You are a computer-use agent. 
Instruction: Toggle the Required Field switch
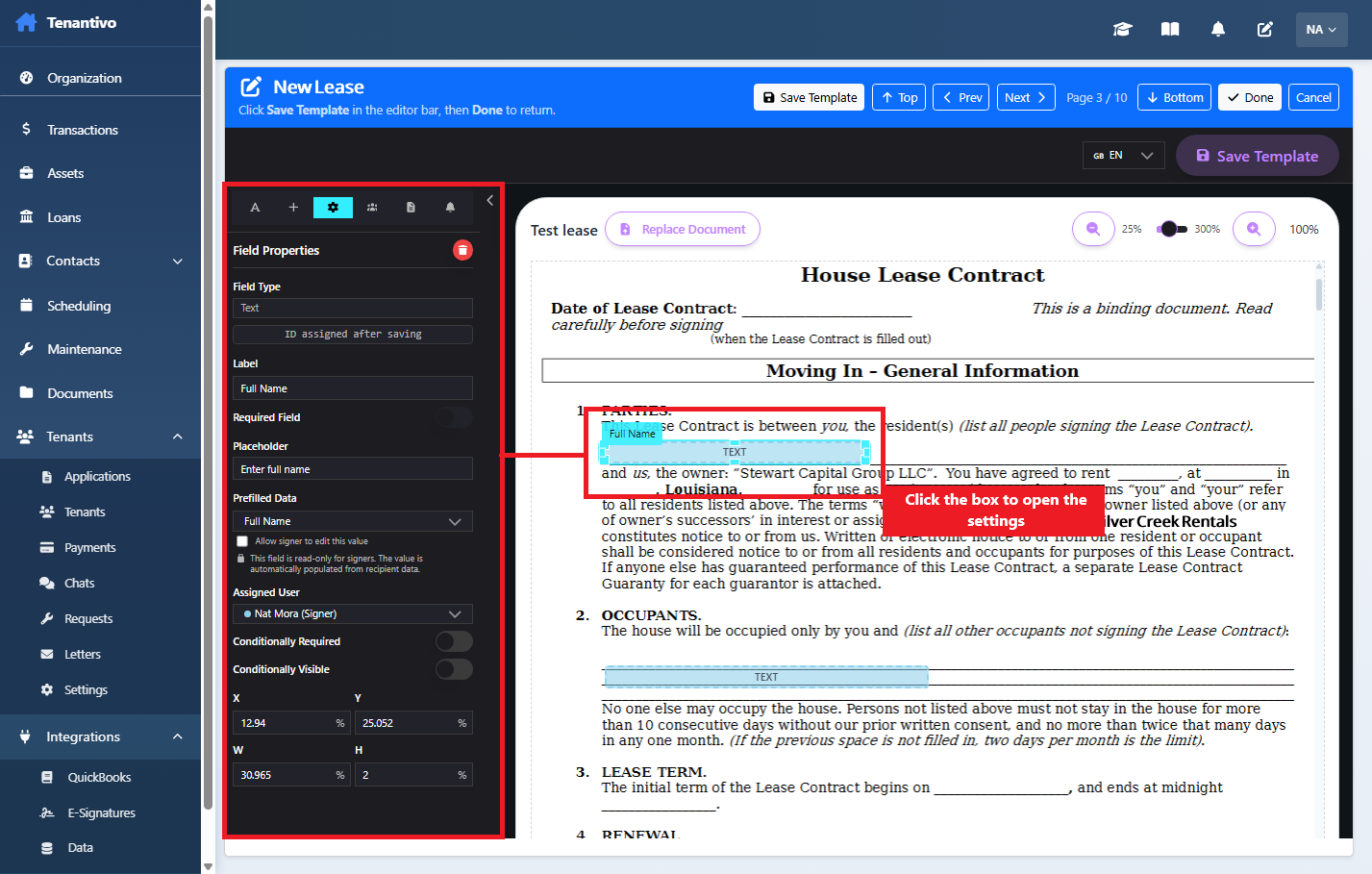(453, 417)
